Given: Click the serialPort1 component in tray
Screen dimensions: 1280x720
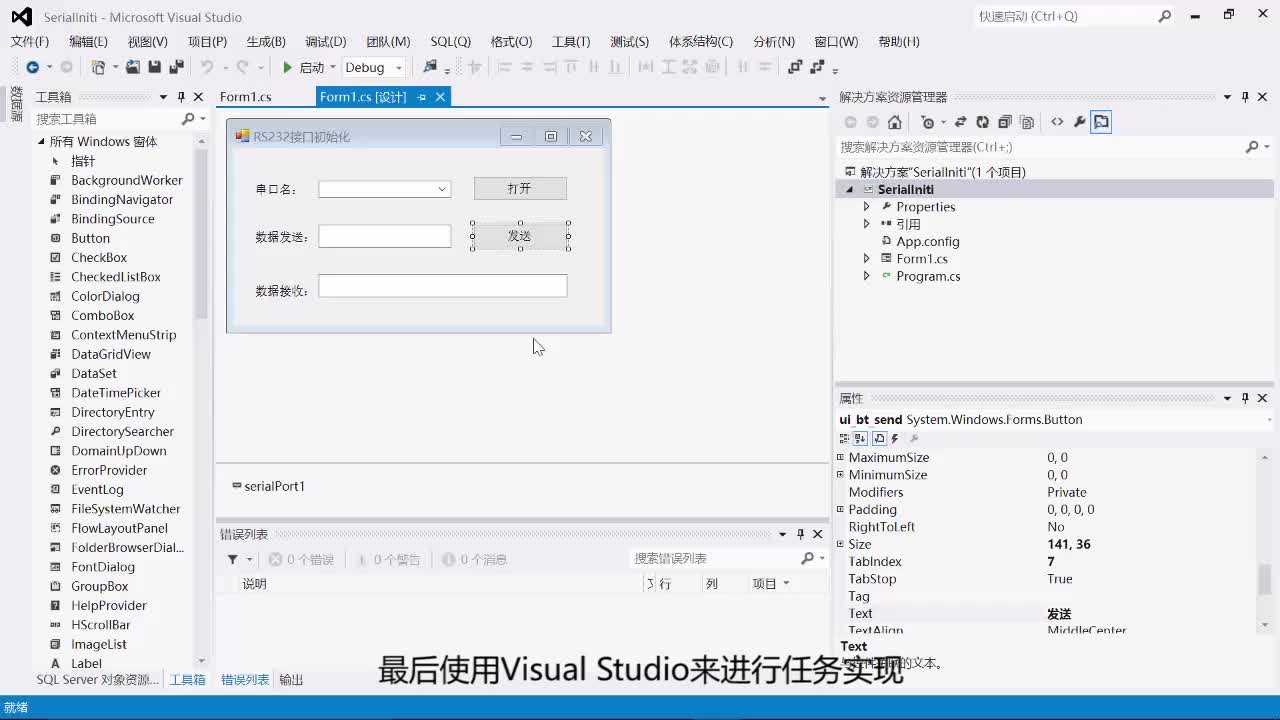Looking at the screenshot, I should click(x=268, y=486).
